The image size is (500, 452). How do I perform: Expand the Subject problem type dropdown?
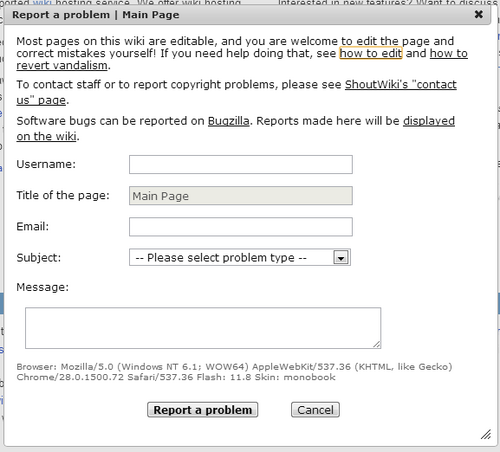tap(240, 257)
